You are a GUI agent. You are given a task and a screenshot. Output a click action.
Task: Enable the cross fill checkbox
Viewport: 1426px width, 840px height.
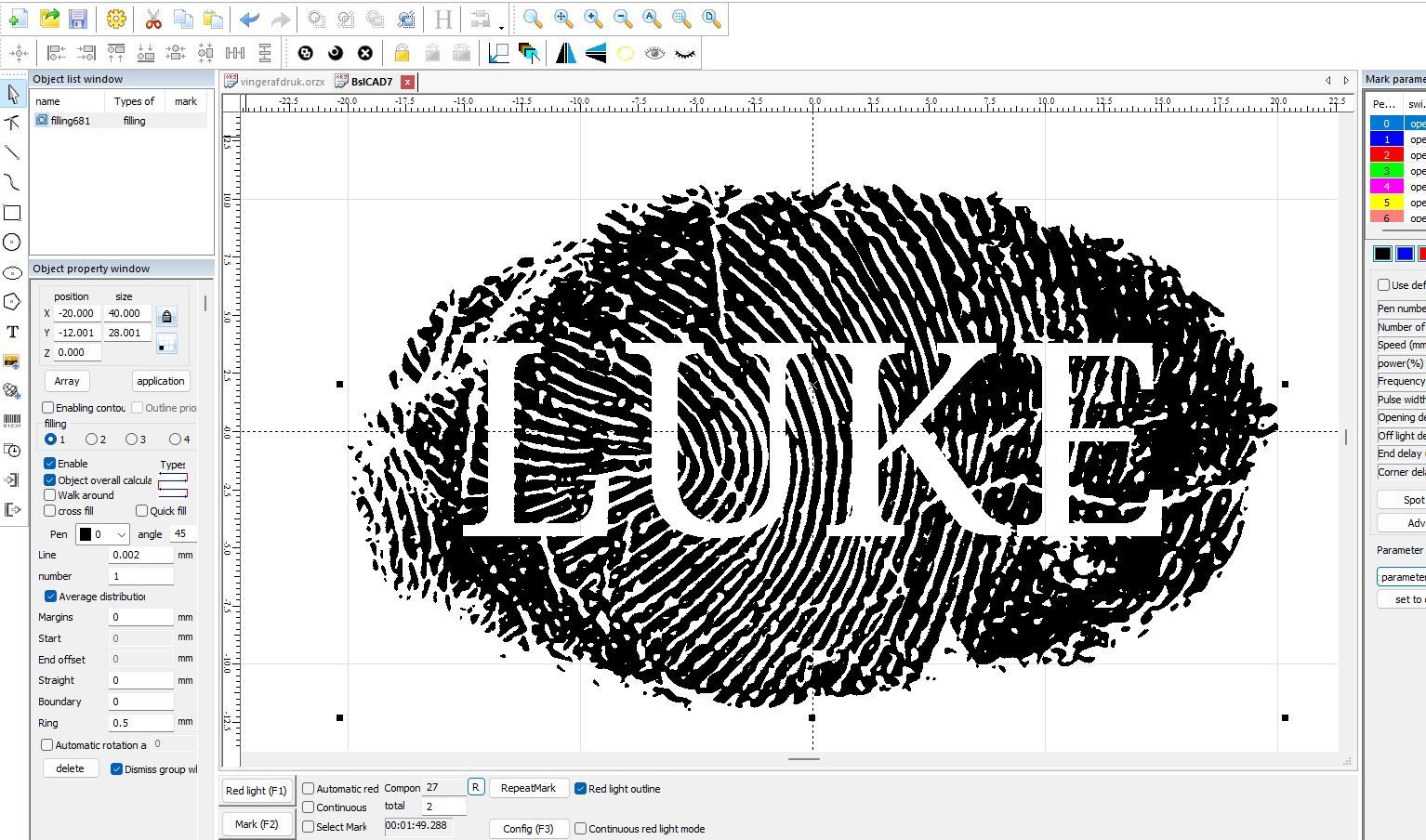pyautogui.click(x=50, y=510)
